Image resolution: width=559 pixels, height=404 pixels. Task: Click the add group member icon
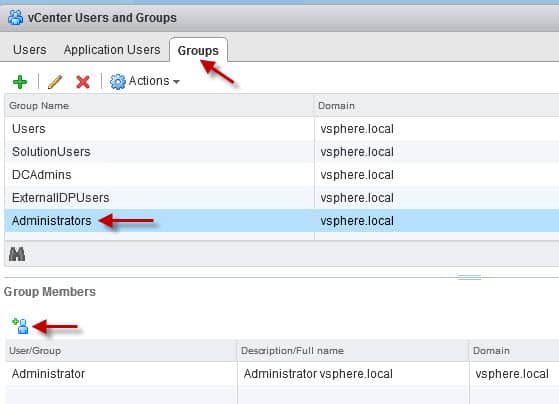(20, 326)
